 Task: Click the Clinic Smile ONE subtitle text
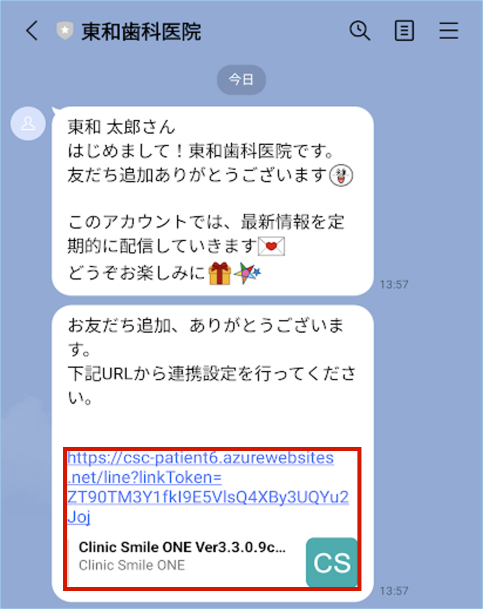click(x=132, y=565)
